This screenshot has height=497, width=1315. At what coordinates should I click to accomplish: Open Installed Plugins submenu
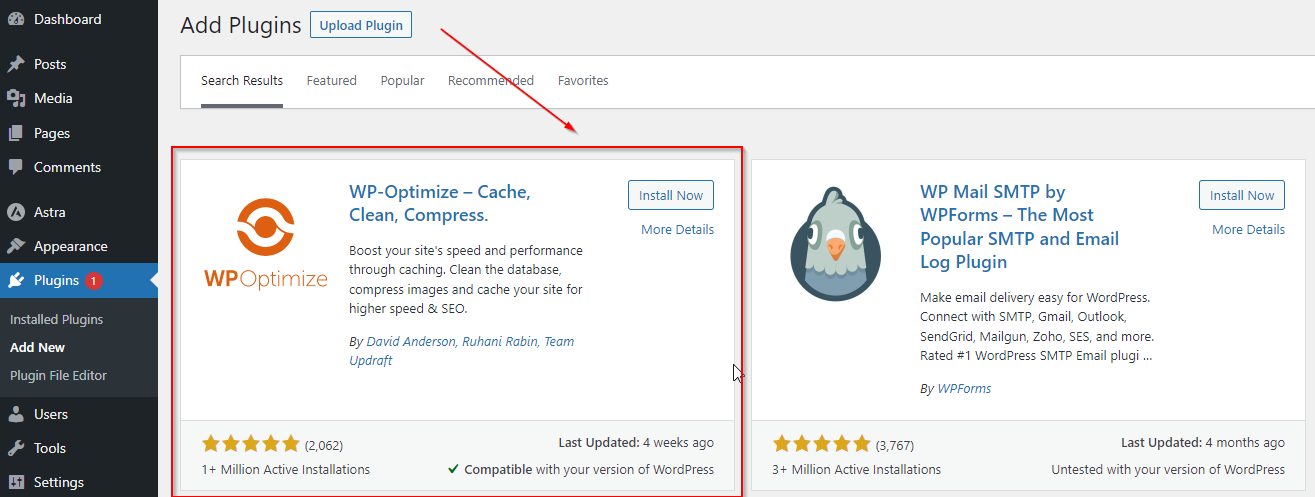pyautogui.click(x=57, y=319)
